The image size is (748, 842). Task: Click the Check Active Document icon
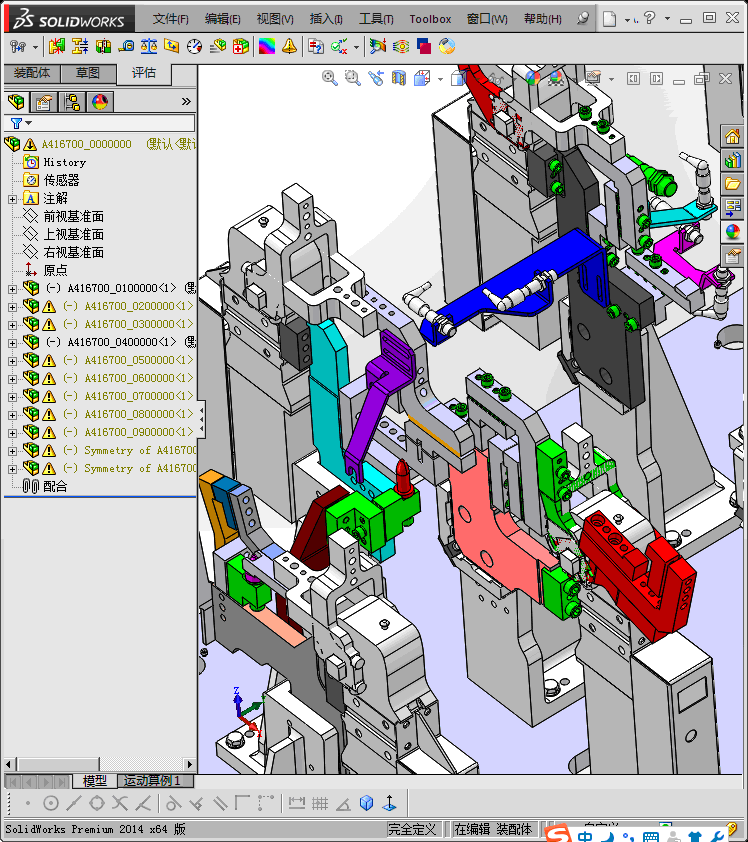click(x=339, y=47)
